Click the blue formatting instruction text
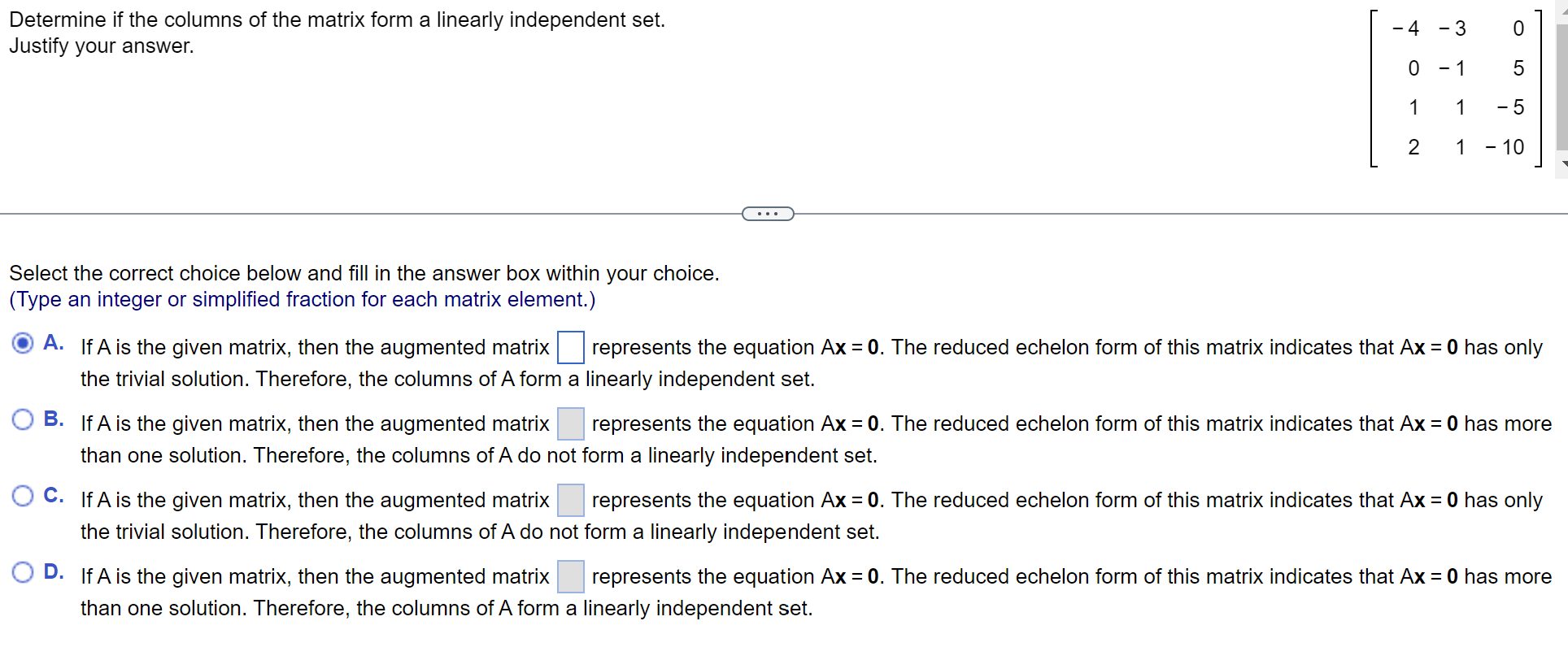 coord(301,300)
